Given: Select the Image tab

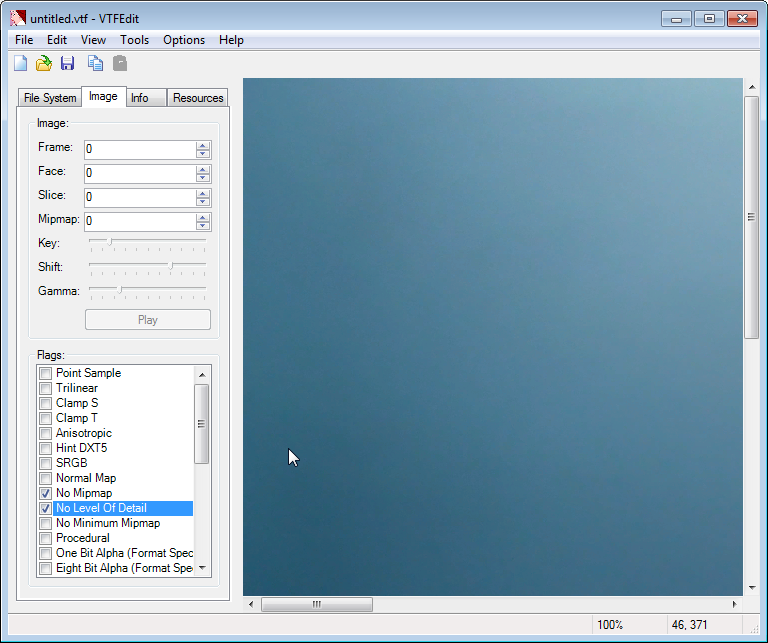Looking at the screenshot, I should 103,96.
